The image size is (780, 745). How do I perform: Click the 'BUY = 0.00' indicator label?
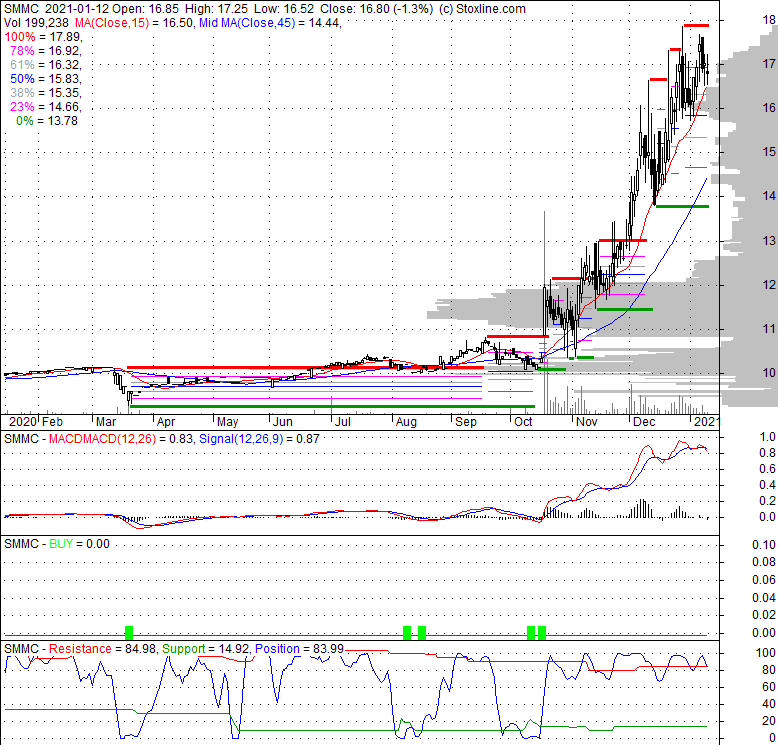(x=79, y=544)
